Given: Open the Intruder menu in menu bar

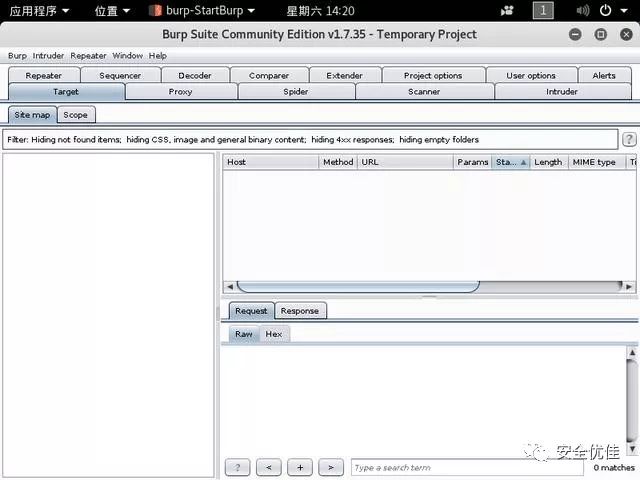Looking at the screenshot, I should 48,56.
